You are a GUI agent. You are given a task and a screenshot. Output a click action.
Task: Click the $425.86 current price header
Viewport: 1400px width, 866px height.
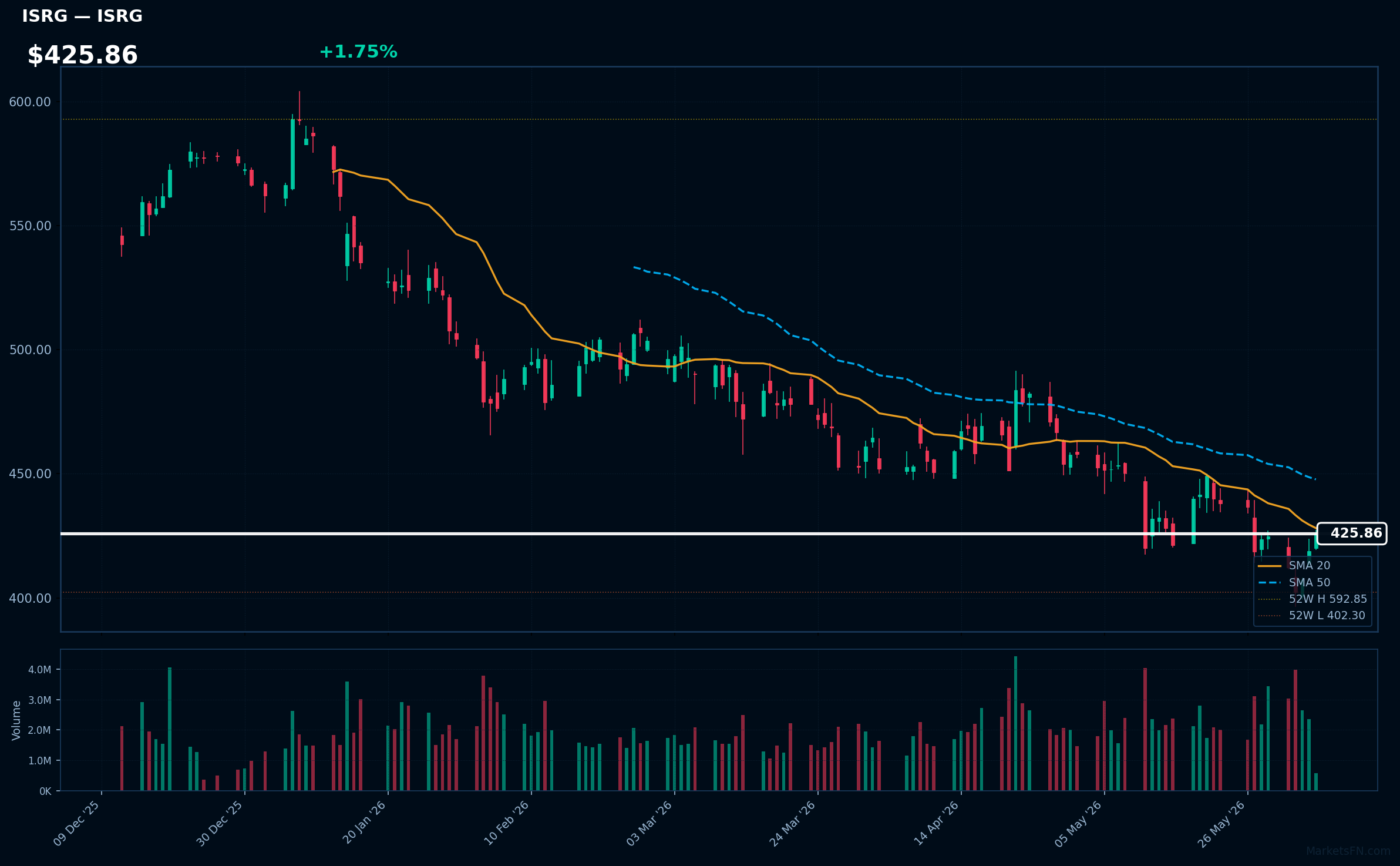tap(83, 55)
